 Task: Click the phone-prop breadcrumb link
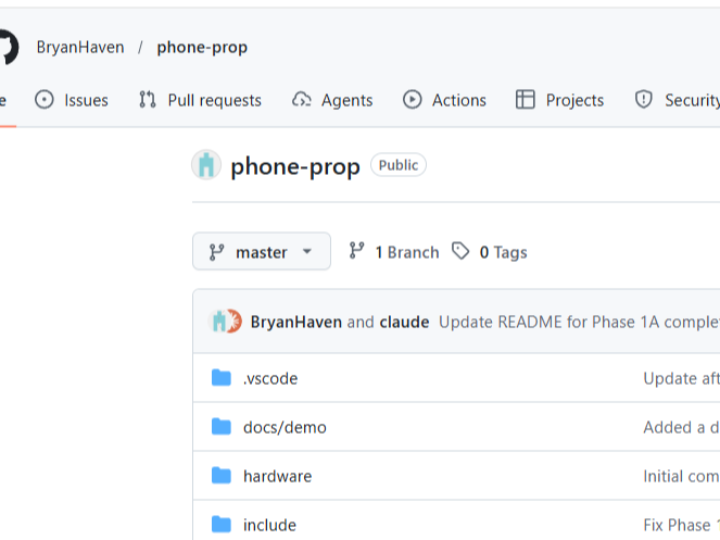[x=202, y=47]
